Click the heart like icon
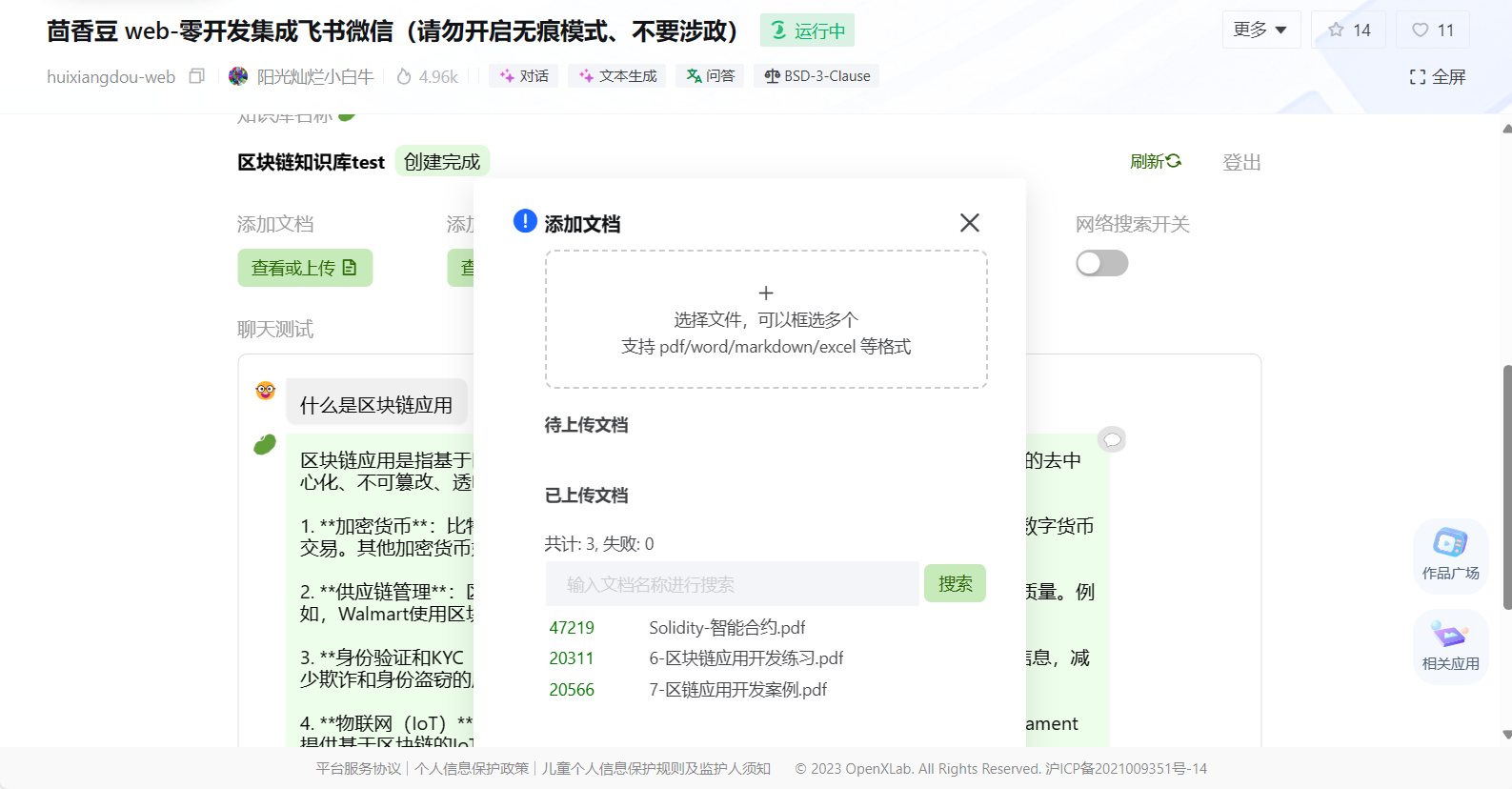The image size is (1512, 789). (x=1420, y=30)
